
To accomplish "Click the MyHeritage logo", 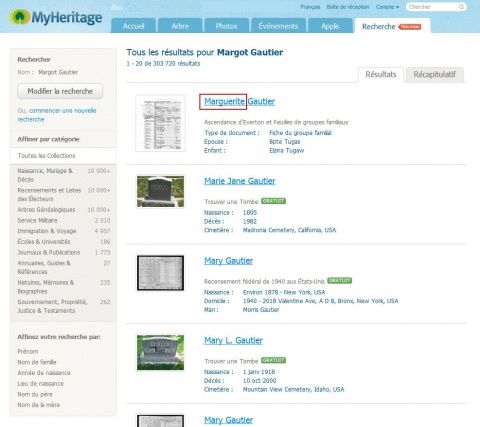I will 56,17.
